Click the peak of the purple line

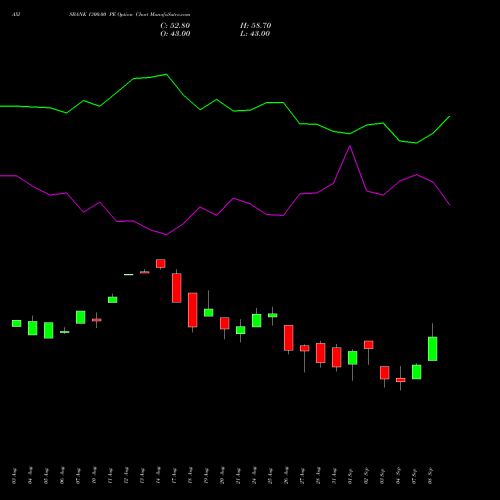point(350,146)
